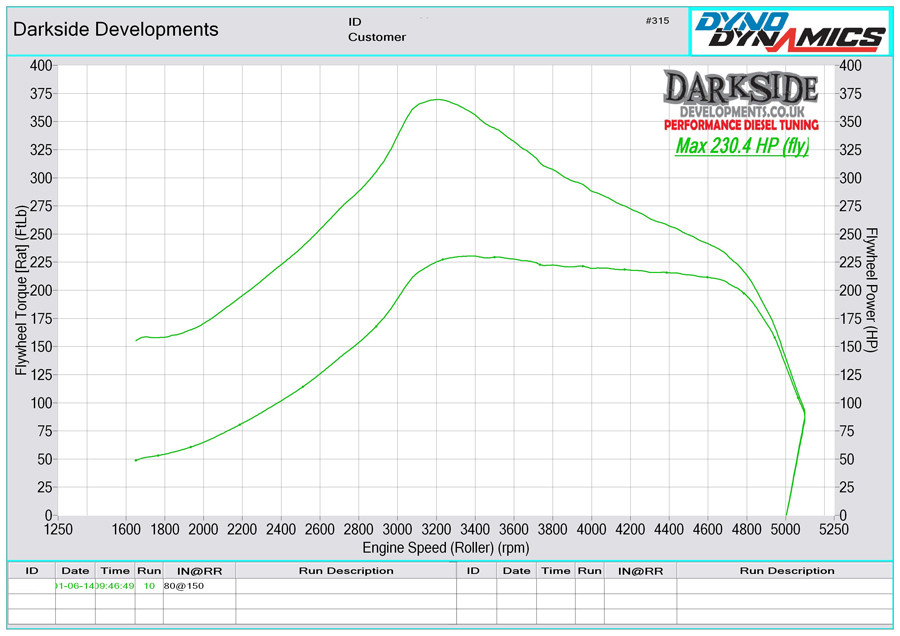Click the power curve peak near 3400 rpm

click(472, 256)
